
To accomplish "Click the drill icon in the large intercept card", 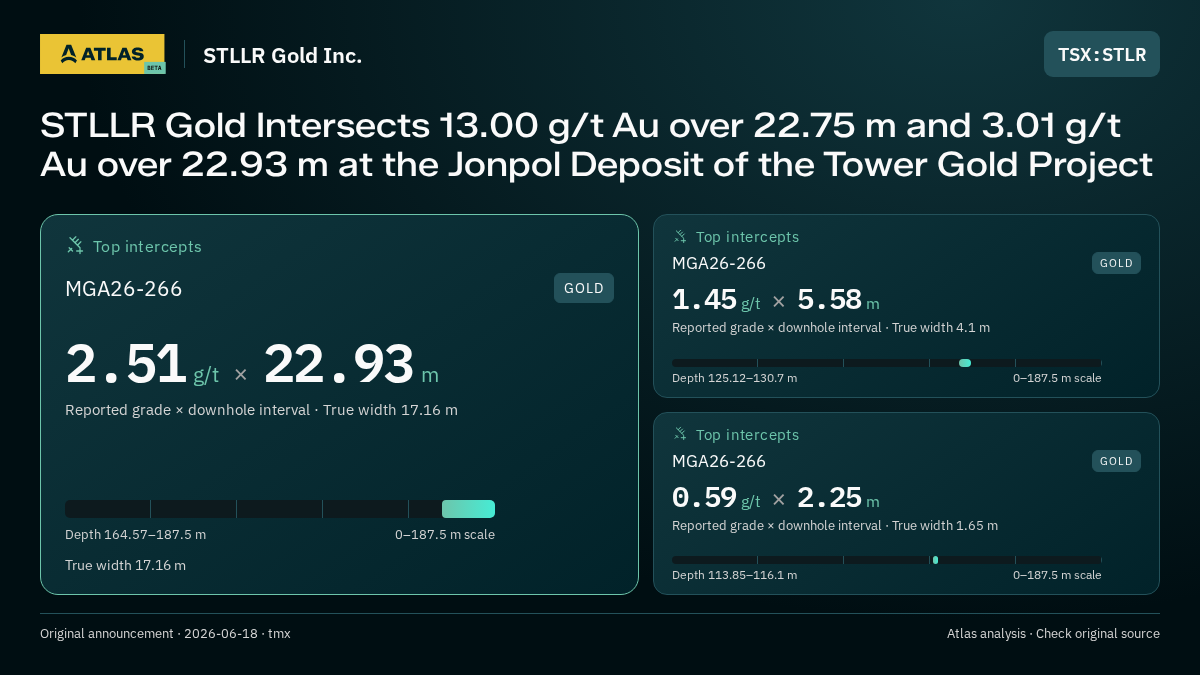I will click(75, 245).
